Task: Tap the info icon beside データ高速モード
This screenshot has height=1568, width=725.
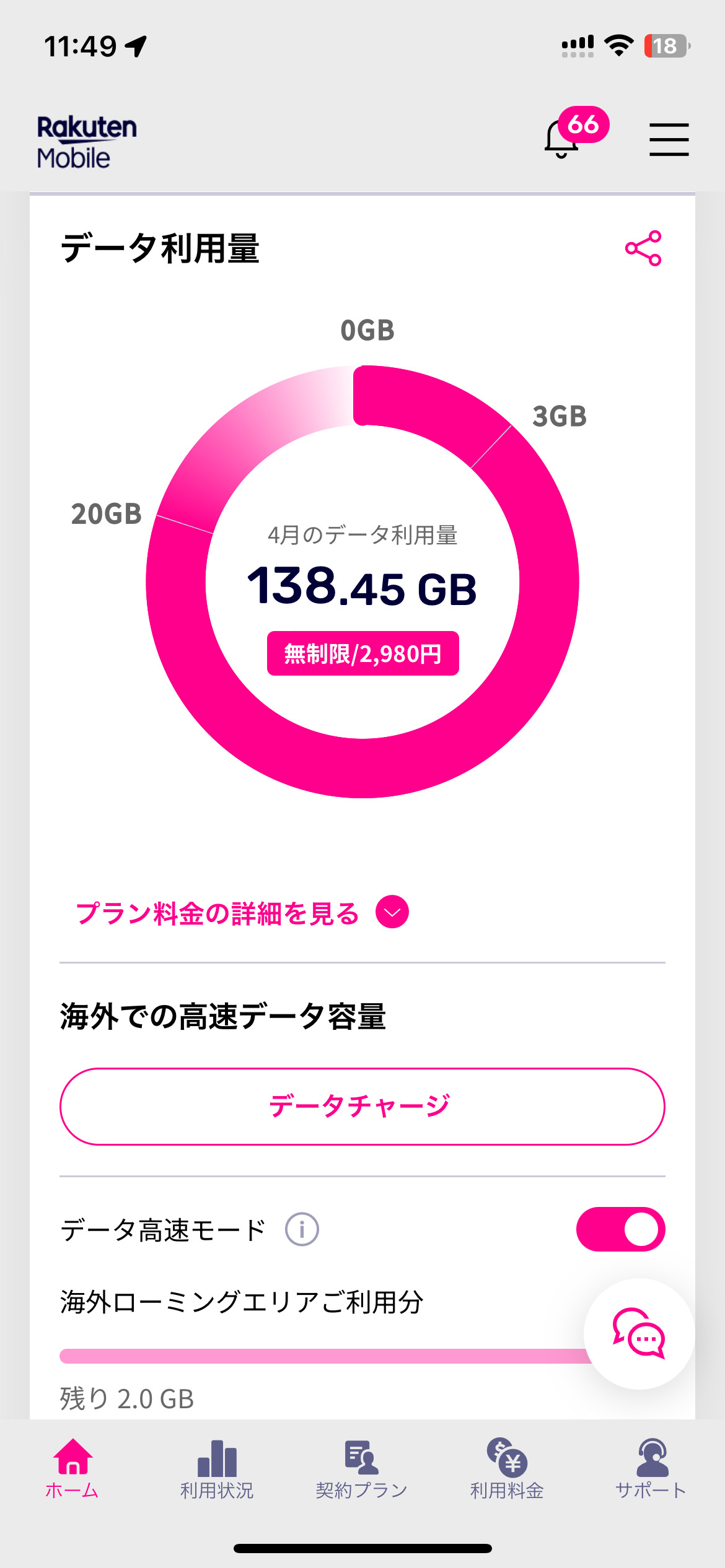Action: point(302,1230)
